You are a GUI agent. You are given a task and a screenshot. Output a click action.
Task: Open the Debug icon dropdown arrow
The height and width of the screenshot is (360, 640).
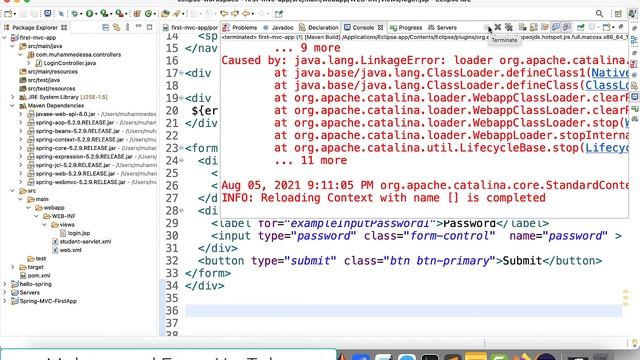pyautogui.click(x=81, y=14)
